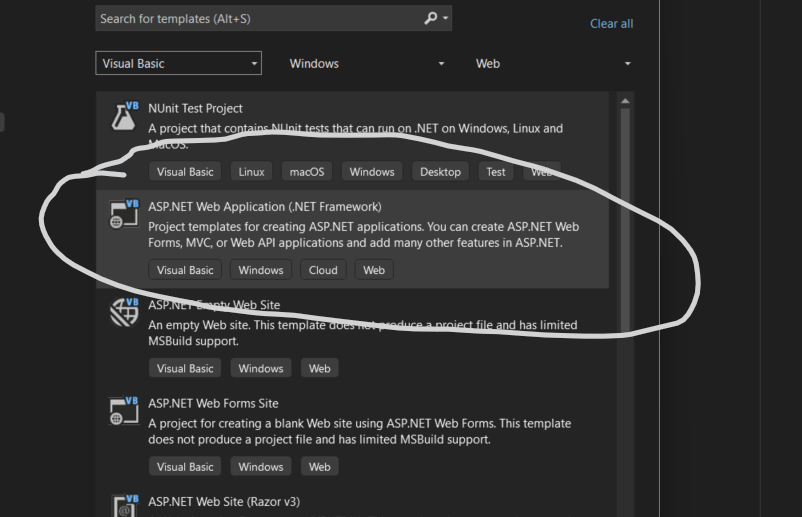
Task: Click the Desktop tag under NUnit Test Project
Action: tap(440, 172)
